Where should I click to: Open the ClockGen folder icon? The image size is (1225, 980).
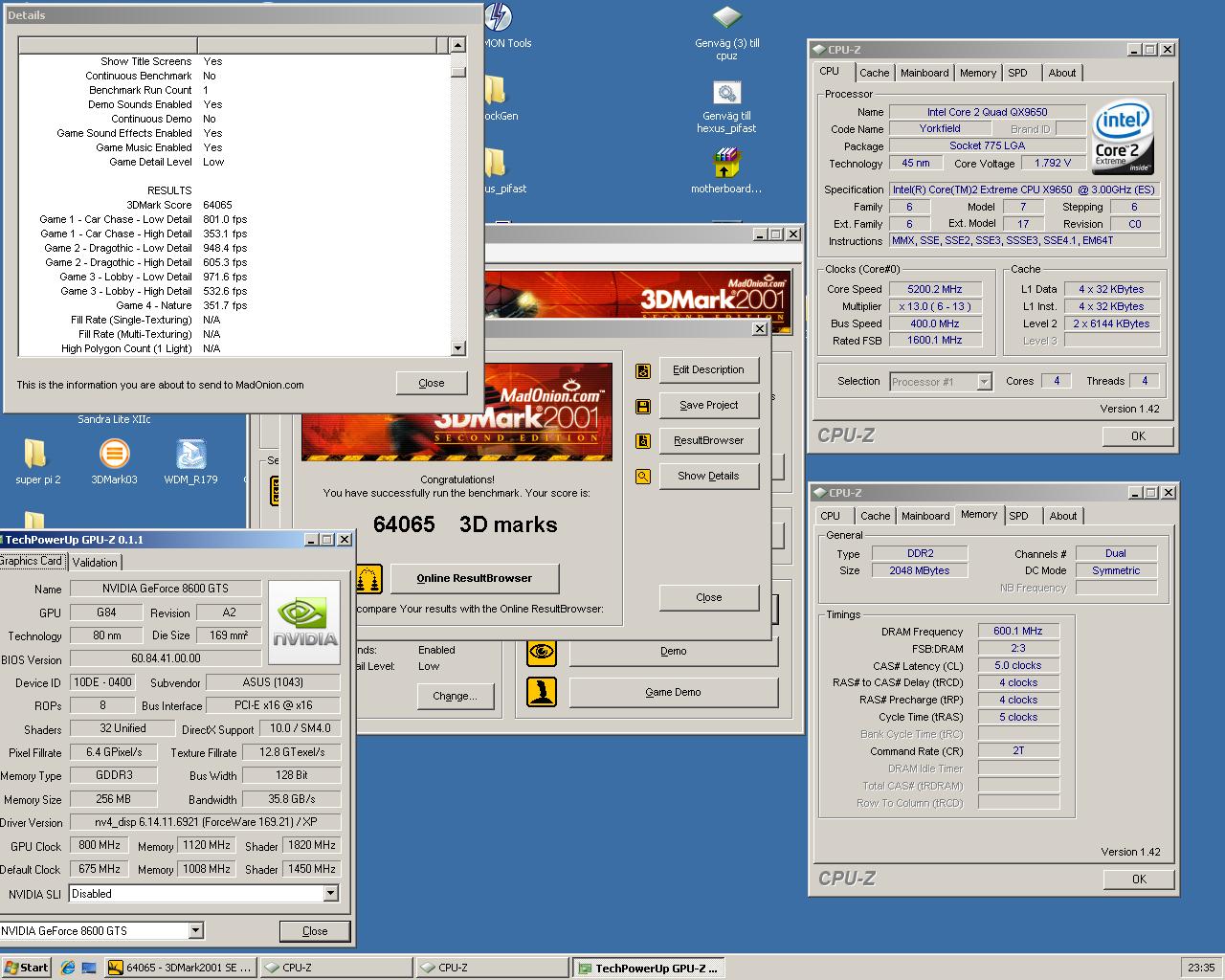(495, 90)
